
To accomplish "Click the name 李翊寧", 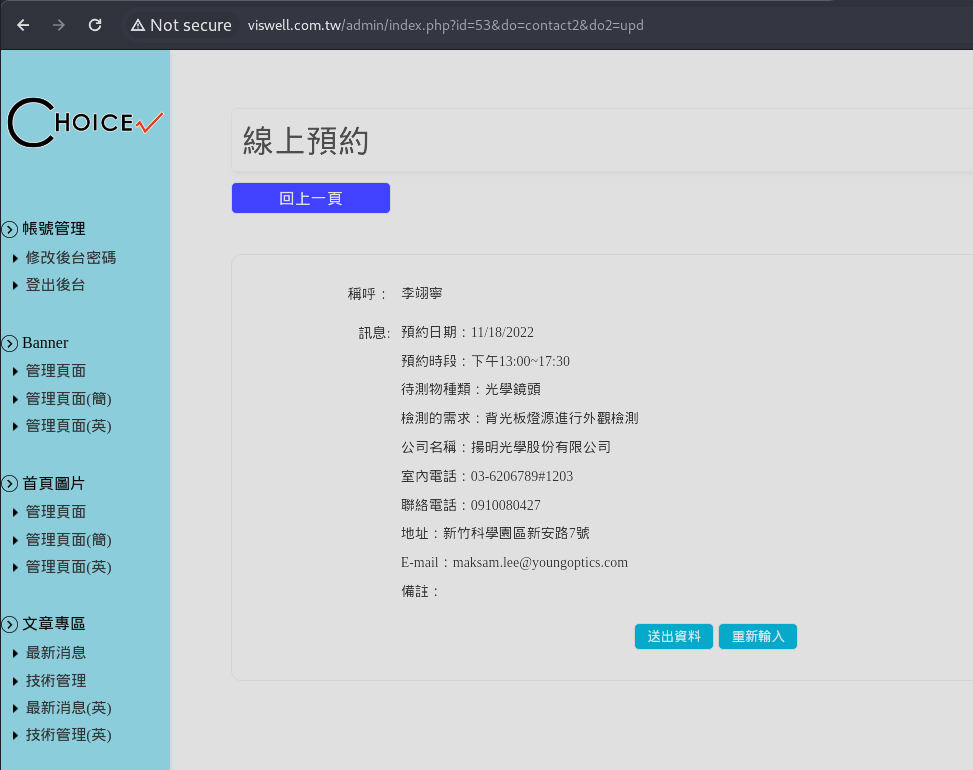I will pos(421,293).
